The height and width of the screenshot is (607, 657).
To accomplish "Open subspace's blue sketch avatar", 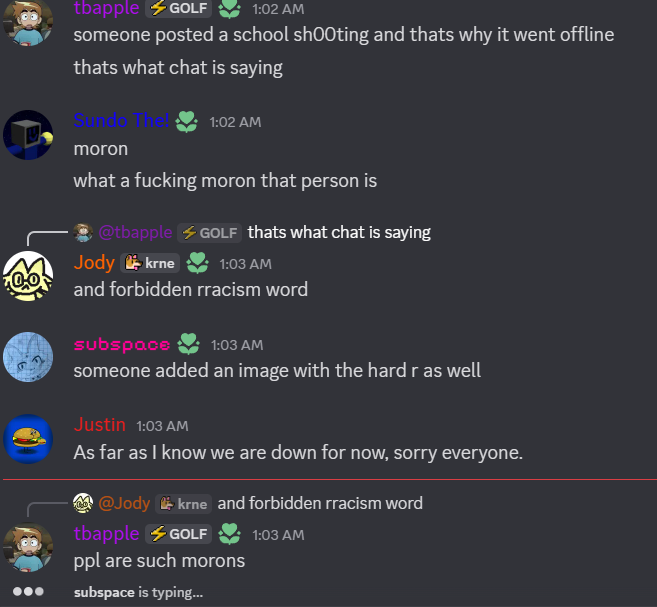I will coord(28,357).
